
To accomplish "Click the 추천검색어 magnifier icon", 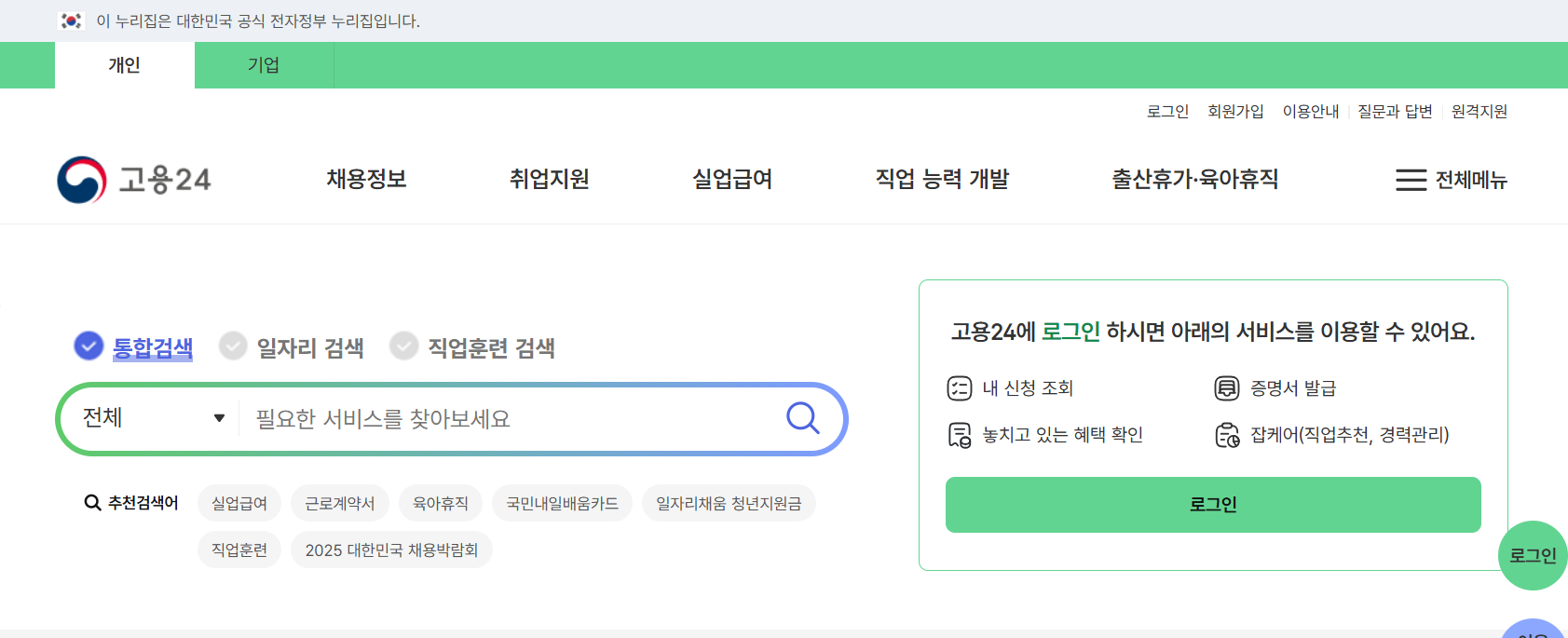I will coord(92,503).
